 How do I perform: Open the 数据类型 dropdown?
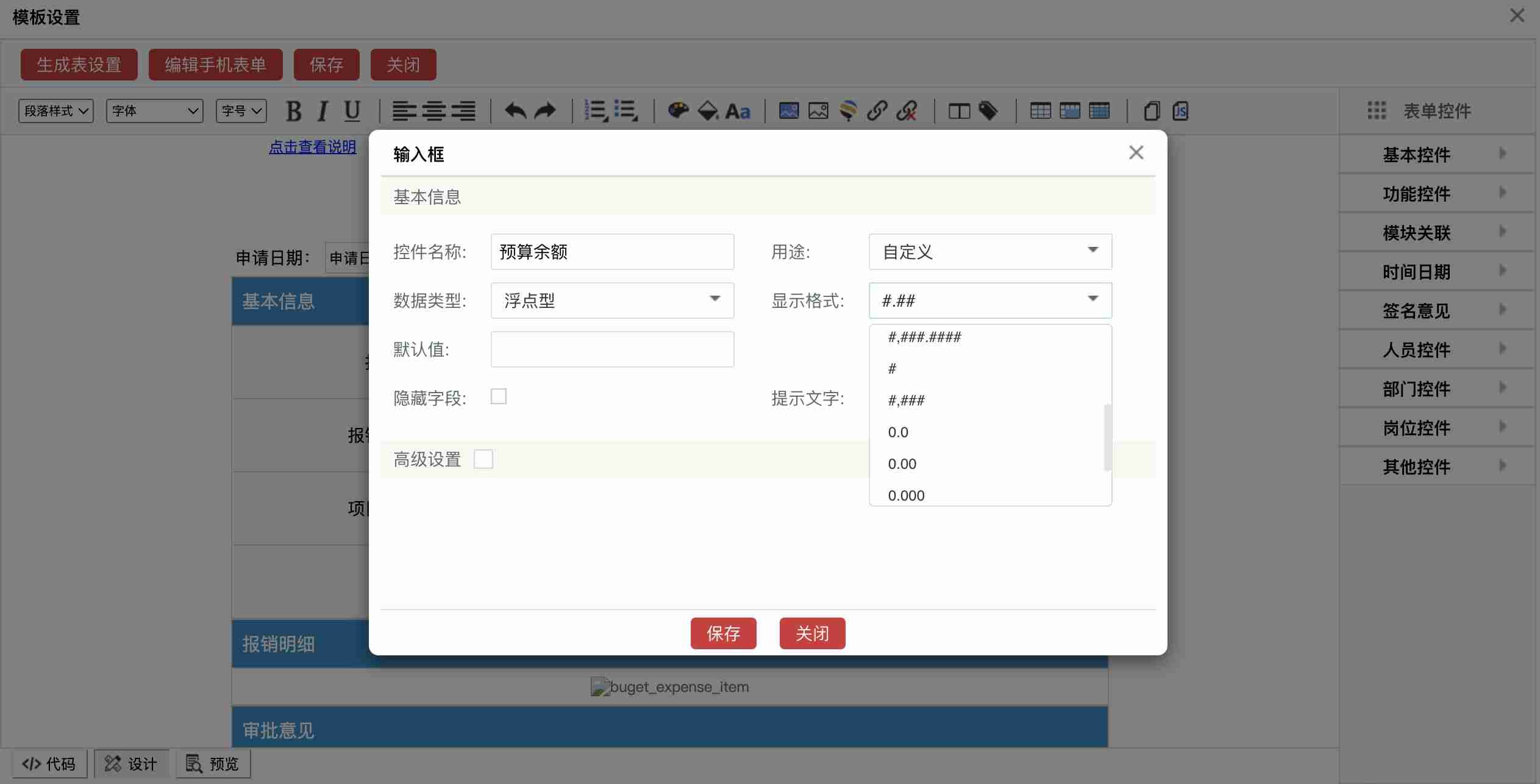612,301
